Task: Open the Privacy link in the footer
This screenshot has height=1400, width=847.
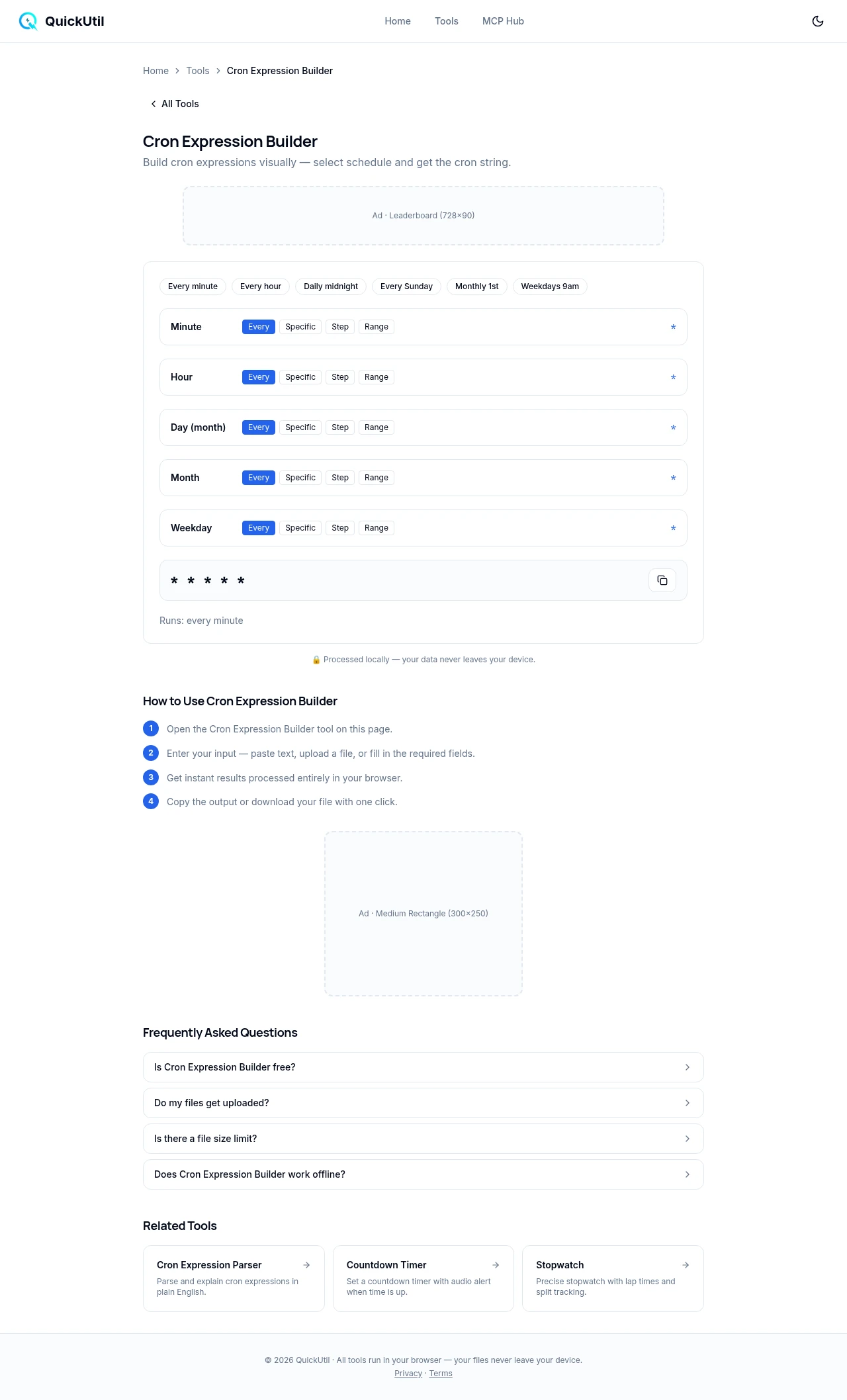Action: tap(408, 1374)
